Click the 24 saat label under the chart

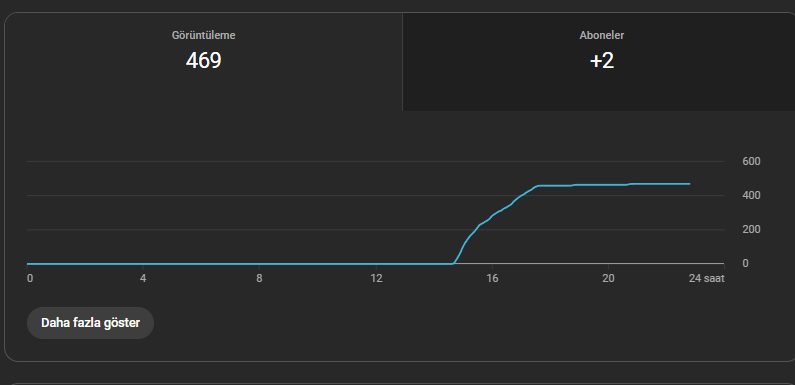point(706,278)
